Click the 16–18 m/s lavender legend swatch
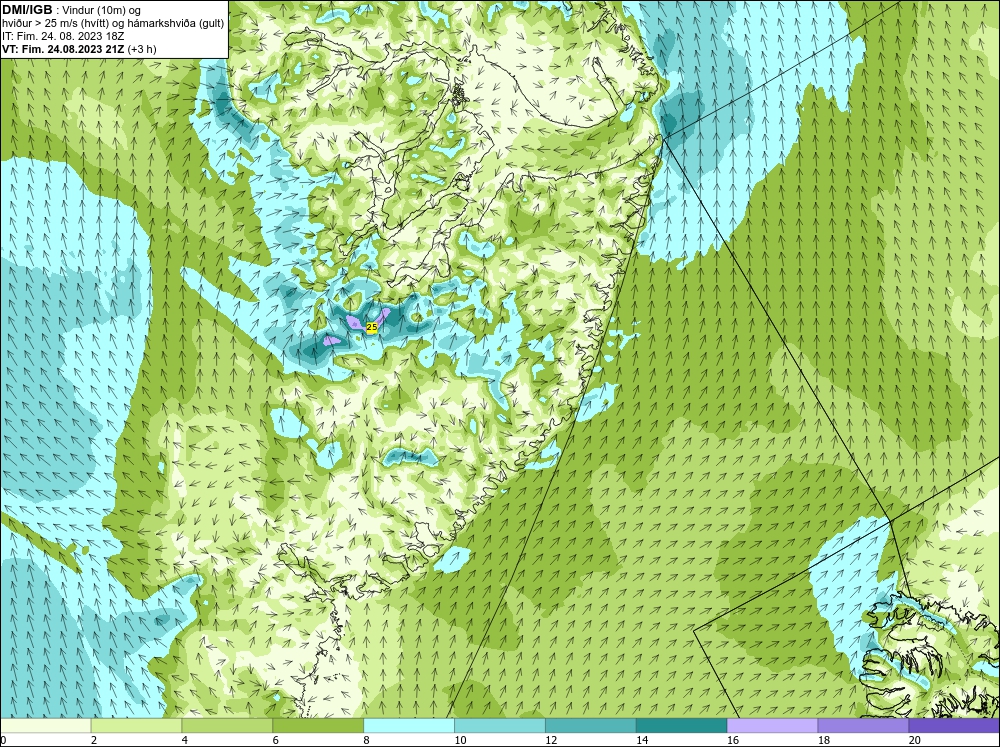The image size is (1000, 747). point(772,726)
